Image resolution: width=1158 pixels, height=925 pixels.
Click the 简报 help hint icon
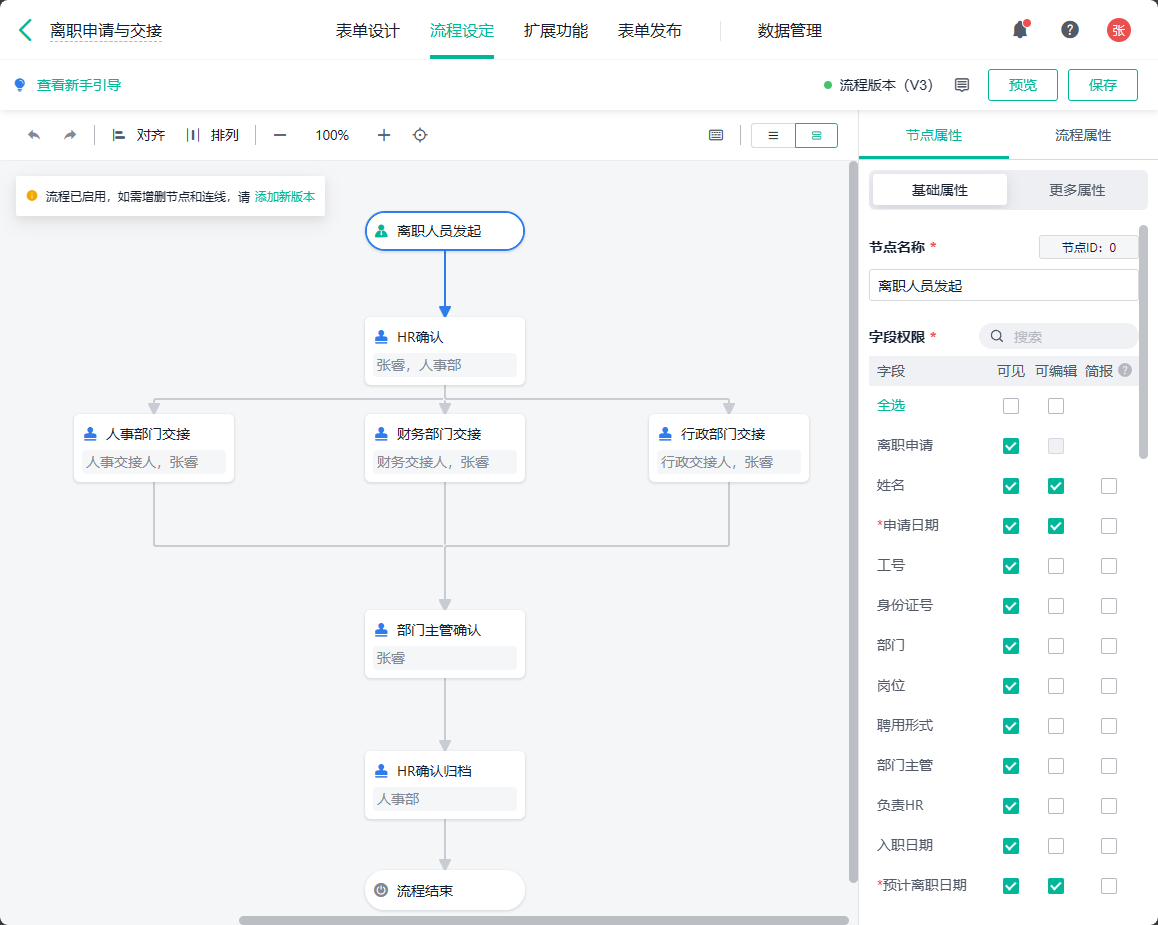(x=1125, y=371)
